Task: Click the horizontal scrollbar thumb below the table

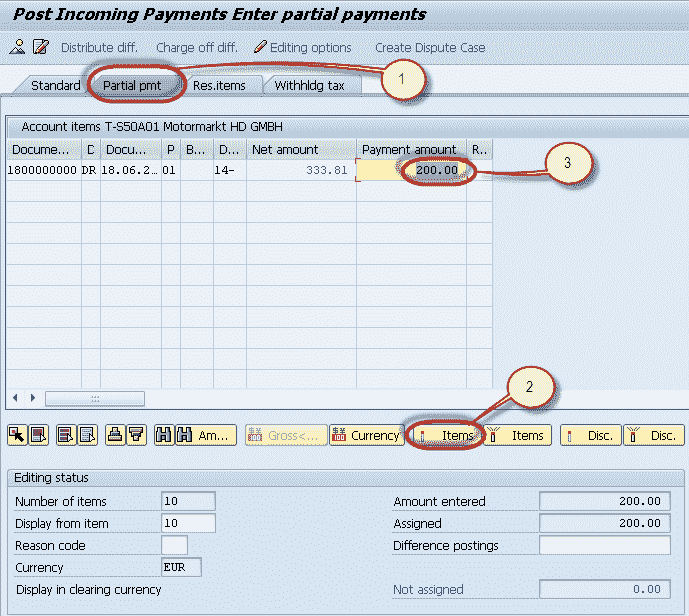Action: [x=95, y=399]
